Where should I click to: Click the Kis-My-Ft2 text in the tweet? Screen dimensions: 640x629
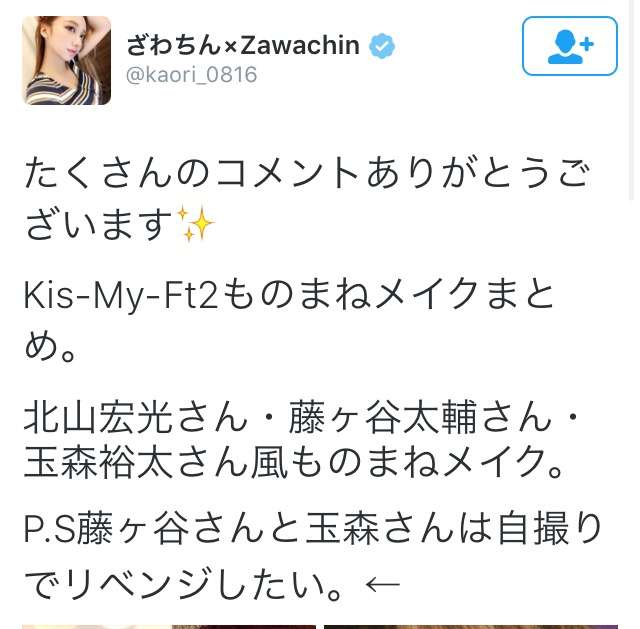(x=121, y=296)
